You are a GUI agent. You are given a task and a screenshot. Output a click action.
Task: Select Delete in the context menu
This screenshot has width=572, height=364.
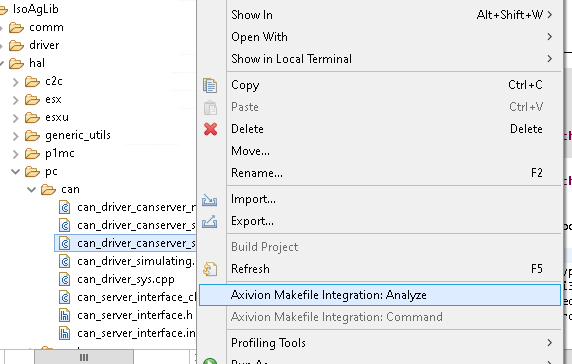click(x=380, y=129)
